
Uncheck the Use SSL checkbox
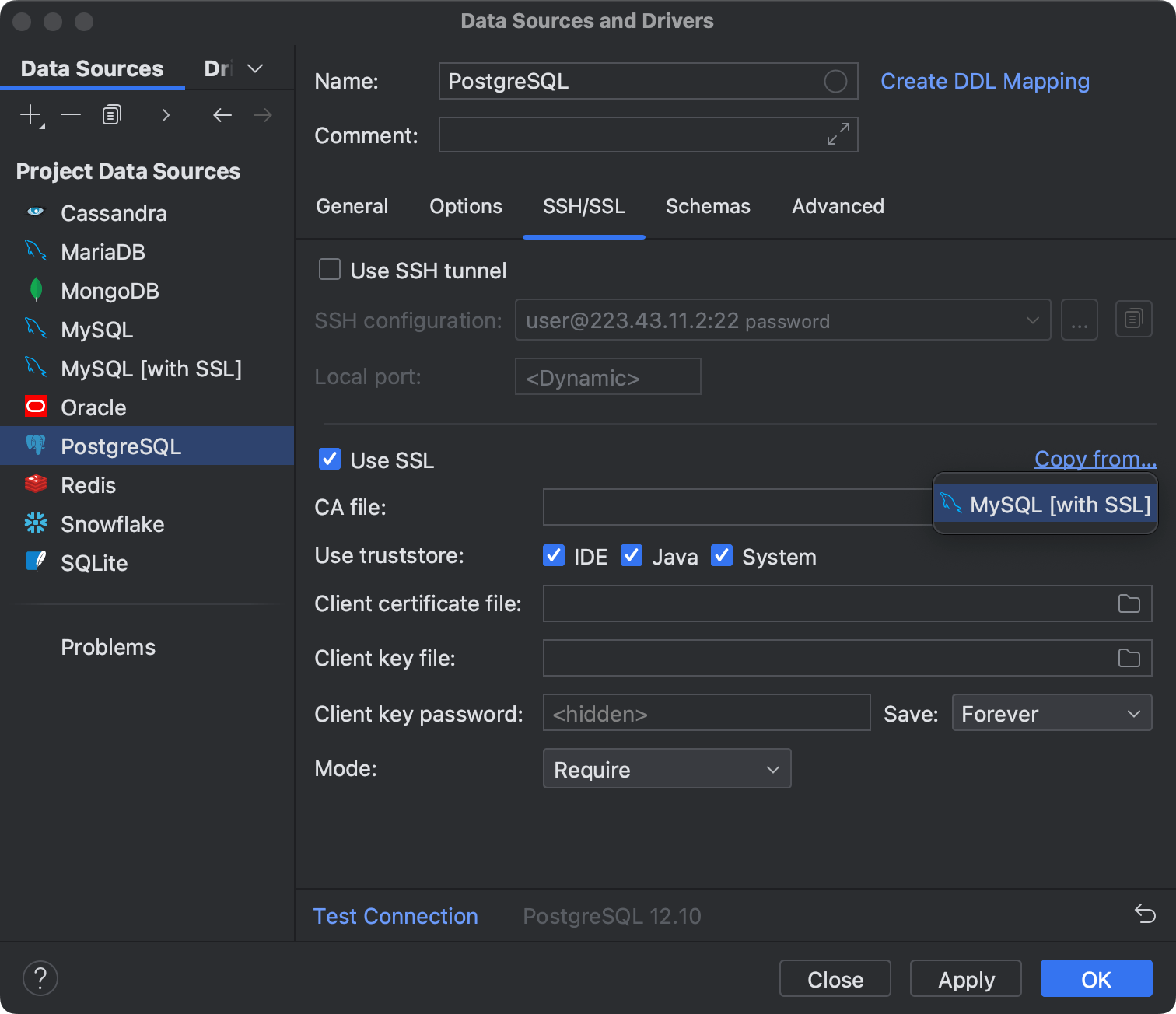tap(330, 459)
